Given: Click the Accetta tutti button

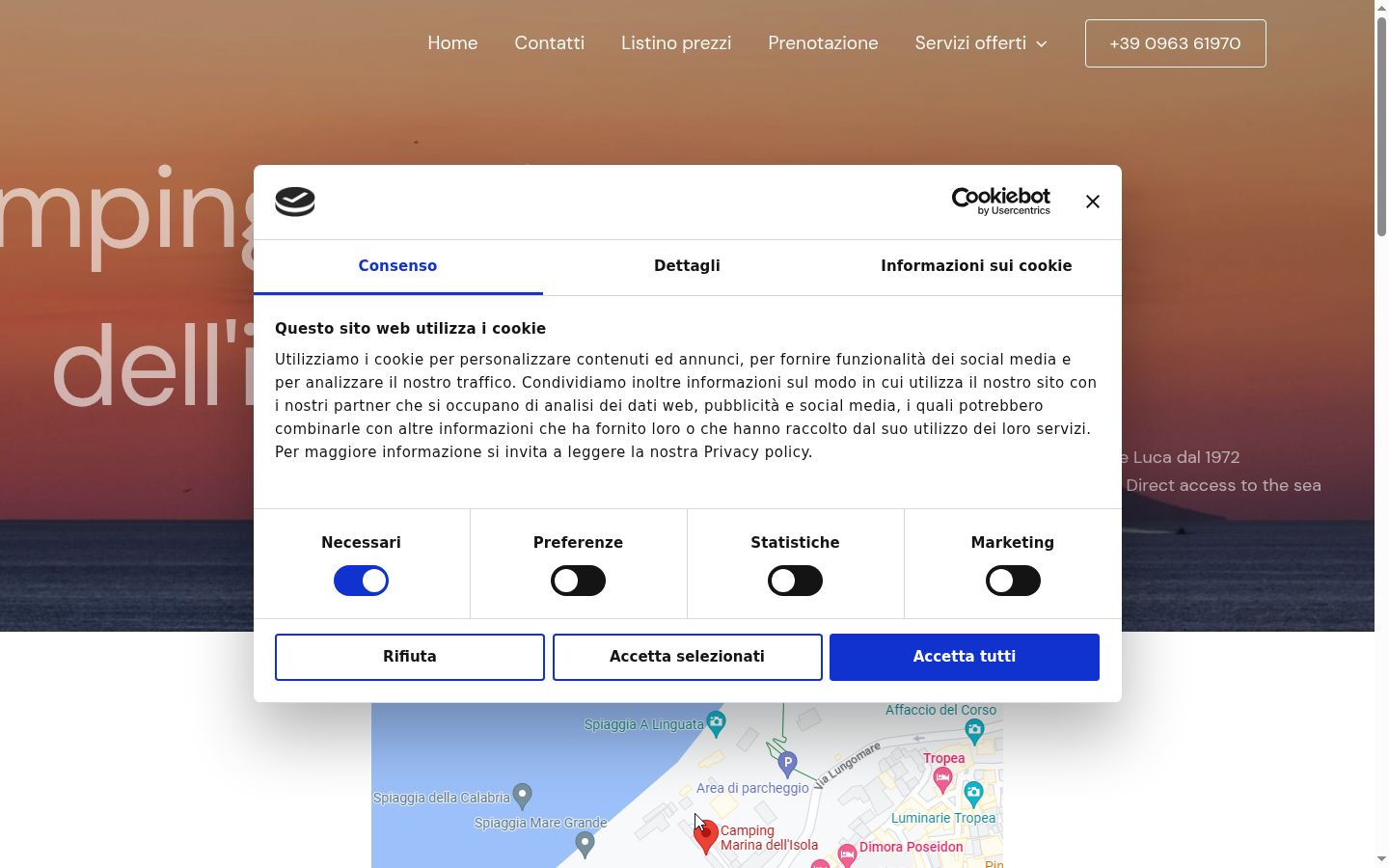Looking at the screenshot, I should coord(965,657).
